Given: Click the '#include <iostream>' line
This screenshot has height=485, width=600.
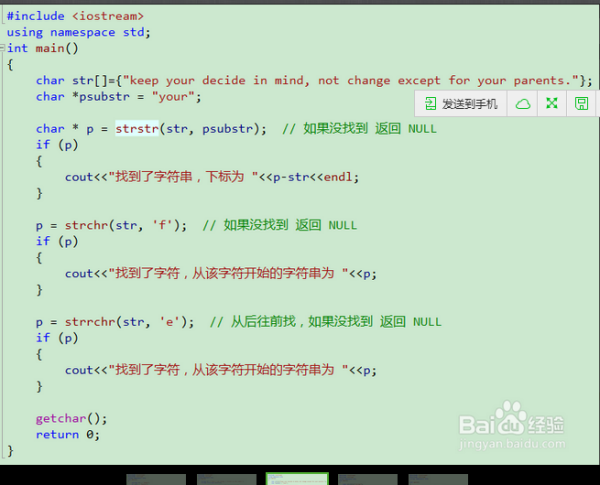Looking at the screenshot, I should 75,16.
